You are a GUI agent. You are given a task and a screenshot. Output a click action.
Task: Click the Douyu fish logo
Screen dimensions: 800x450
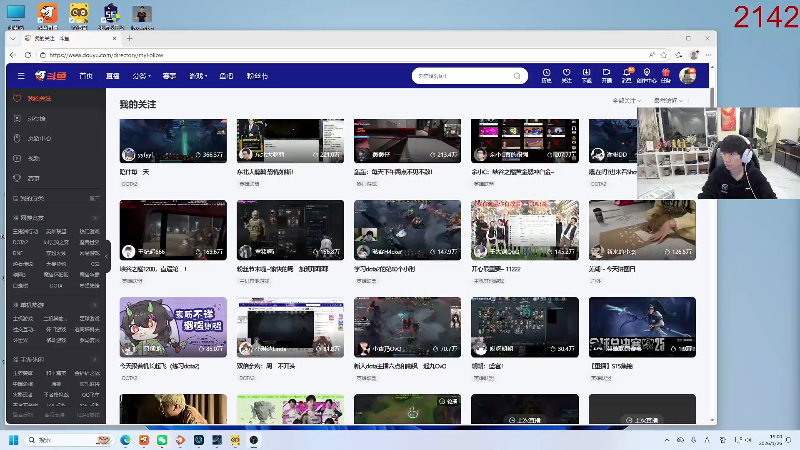coord(51,76)
